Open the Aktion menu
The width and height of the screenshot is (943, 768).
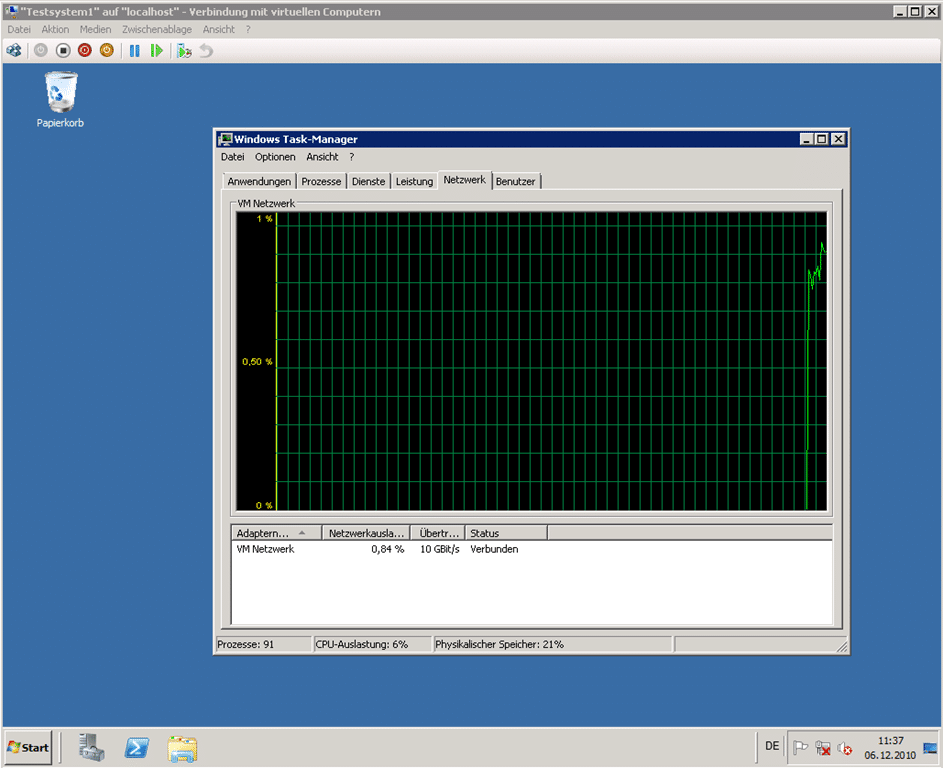55,29
